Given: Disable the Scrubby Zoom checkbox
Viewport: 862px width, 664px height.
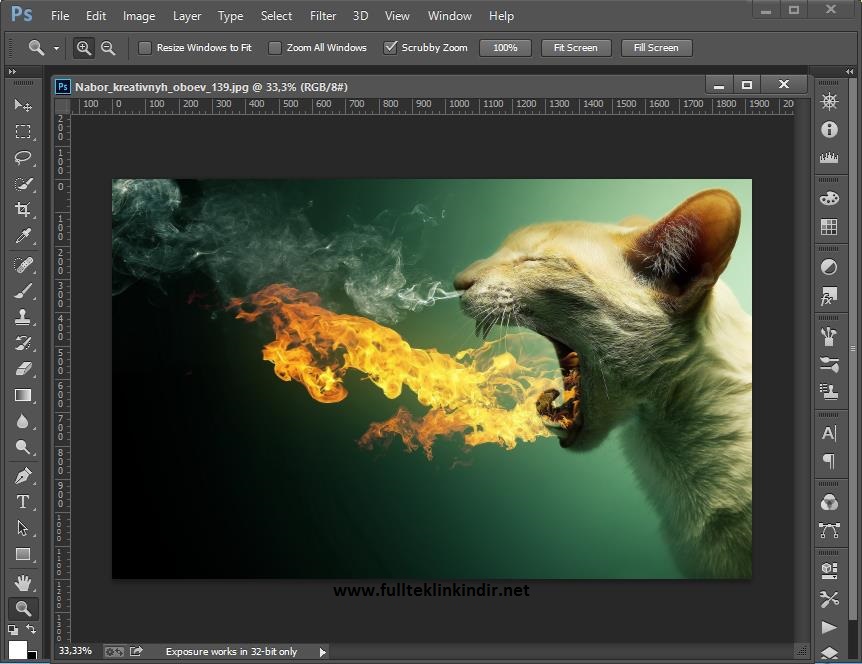Looking at the screenshot, I should 391,48.
